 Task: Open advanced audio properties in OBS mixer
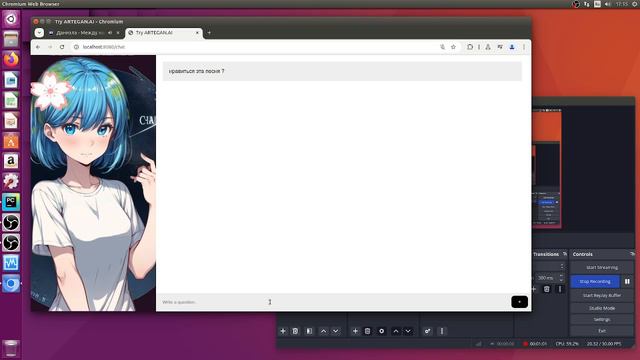427,331
